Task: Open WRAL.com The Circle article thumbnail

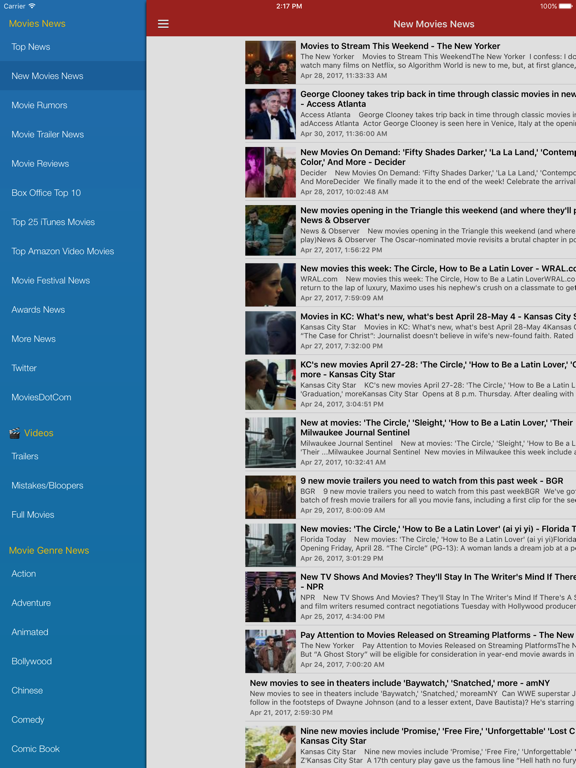Action: click(x=270, y=285)
